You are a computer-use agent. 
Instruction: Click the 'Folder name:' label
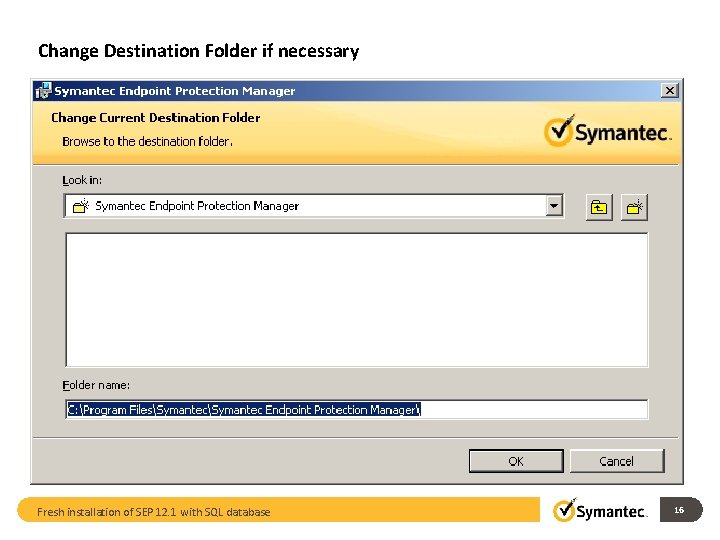96,385
